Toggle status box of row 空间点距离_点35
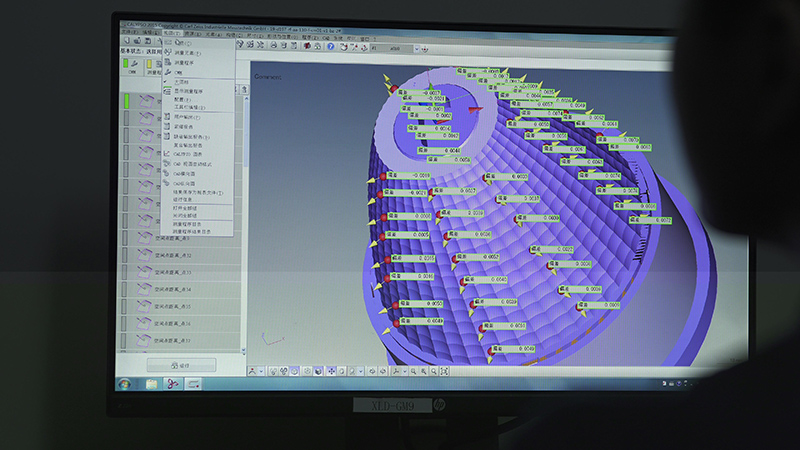 click(126, 306)
